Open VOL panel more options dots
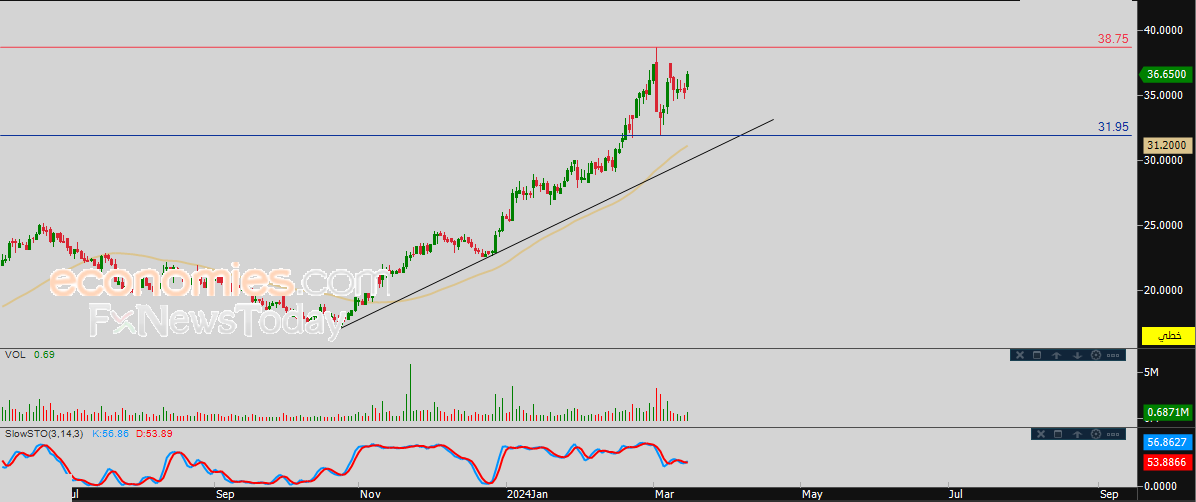This screenshot has width=1196, height=502. (x=1113, y=356)
